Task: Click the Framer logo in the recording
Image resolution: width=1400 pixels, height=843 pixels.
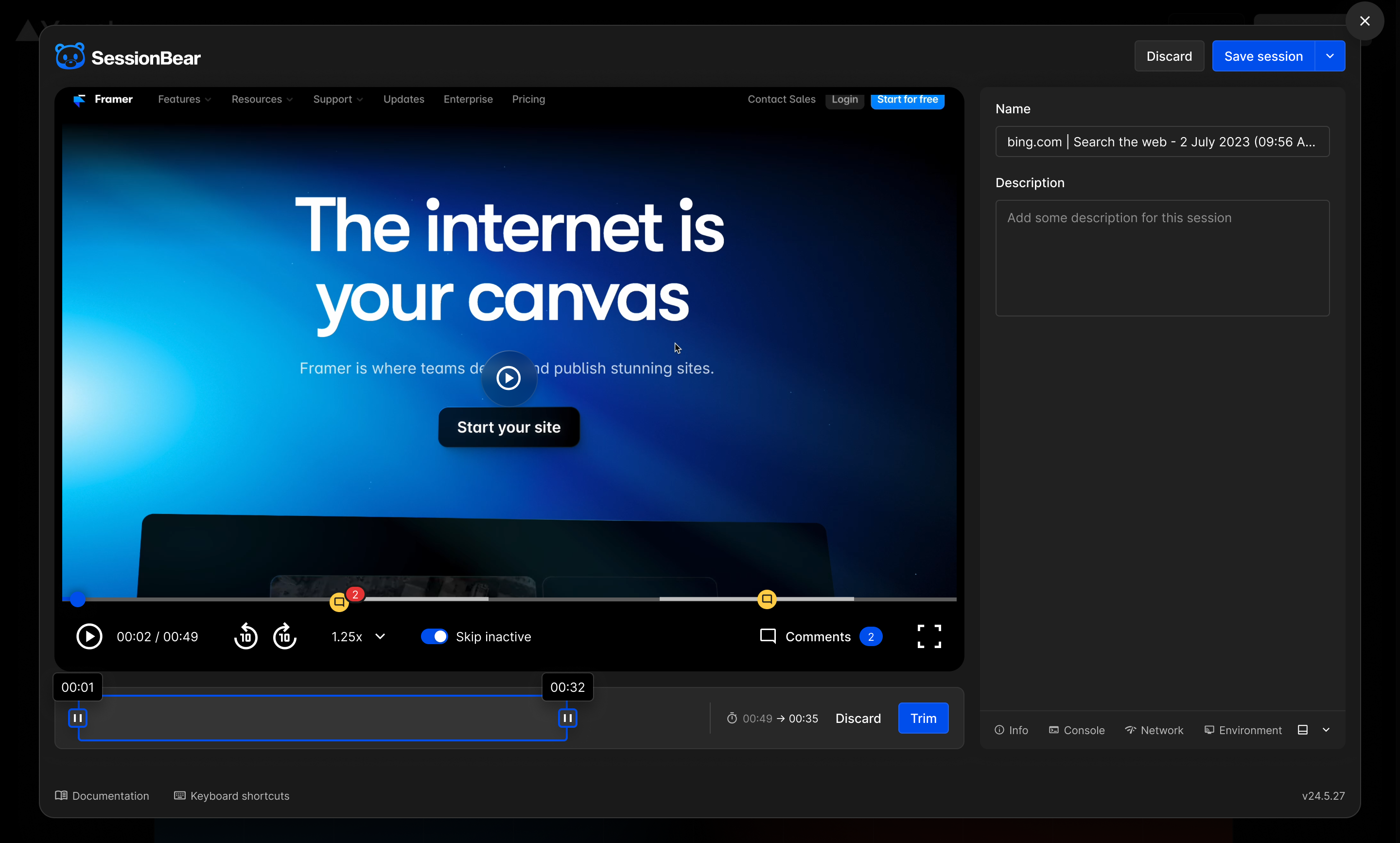Action: point(103,99)
